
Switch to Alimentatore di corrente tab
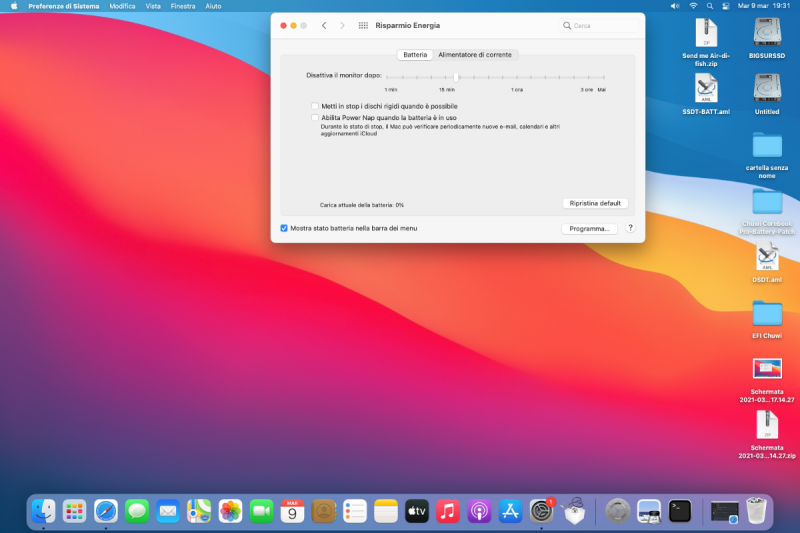475,55
